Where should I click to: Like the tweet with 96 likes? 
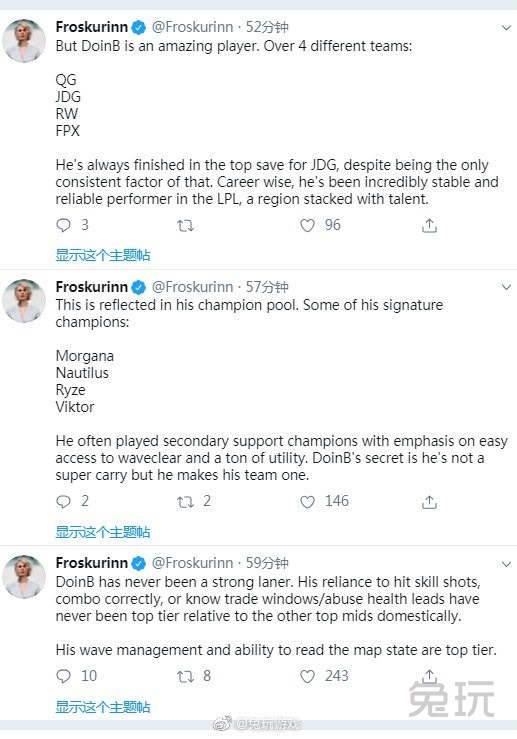(x=307, y=225)
